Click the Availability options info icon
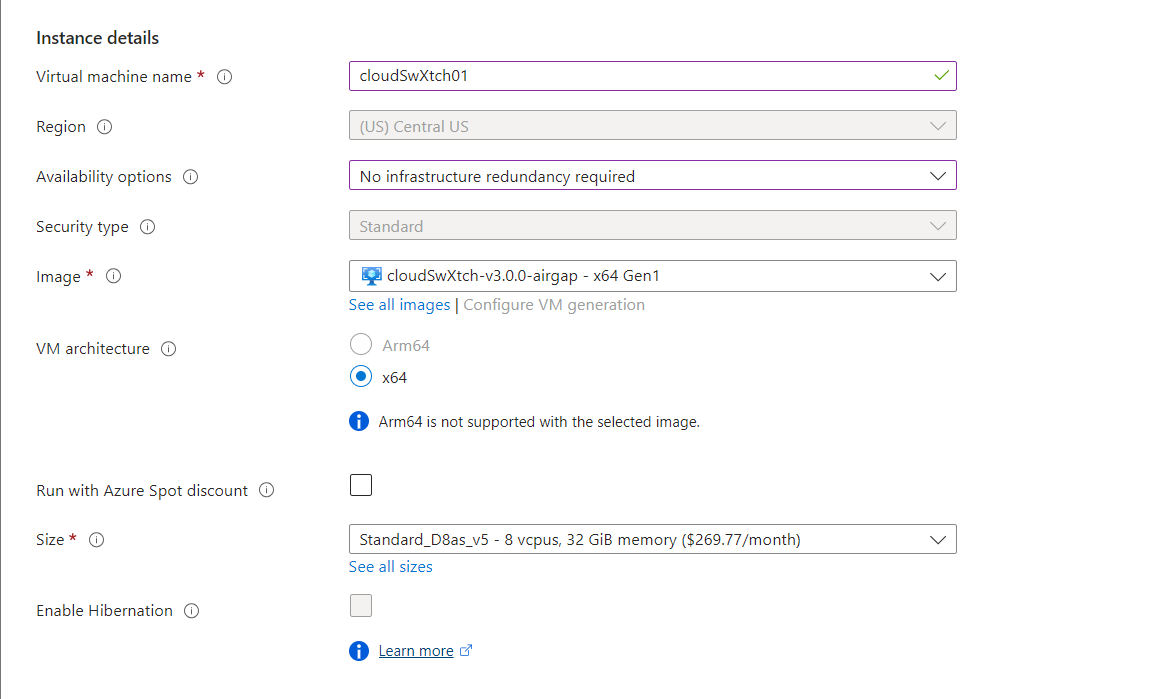This screenshot has width=1165, height=699. pos(190,176)
